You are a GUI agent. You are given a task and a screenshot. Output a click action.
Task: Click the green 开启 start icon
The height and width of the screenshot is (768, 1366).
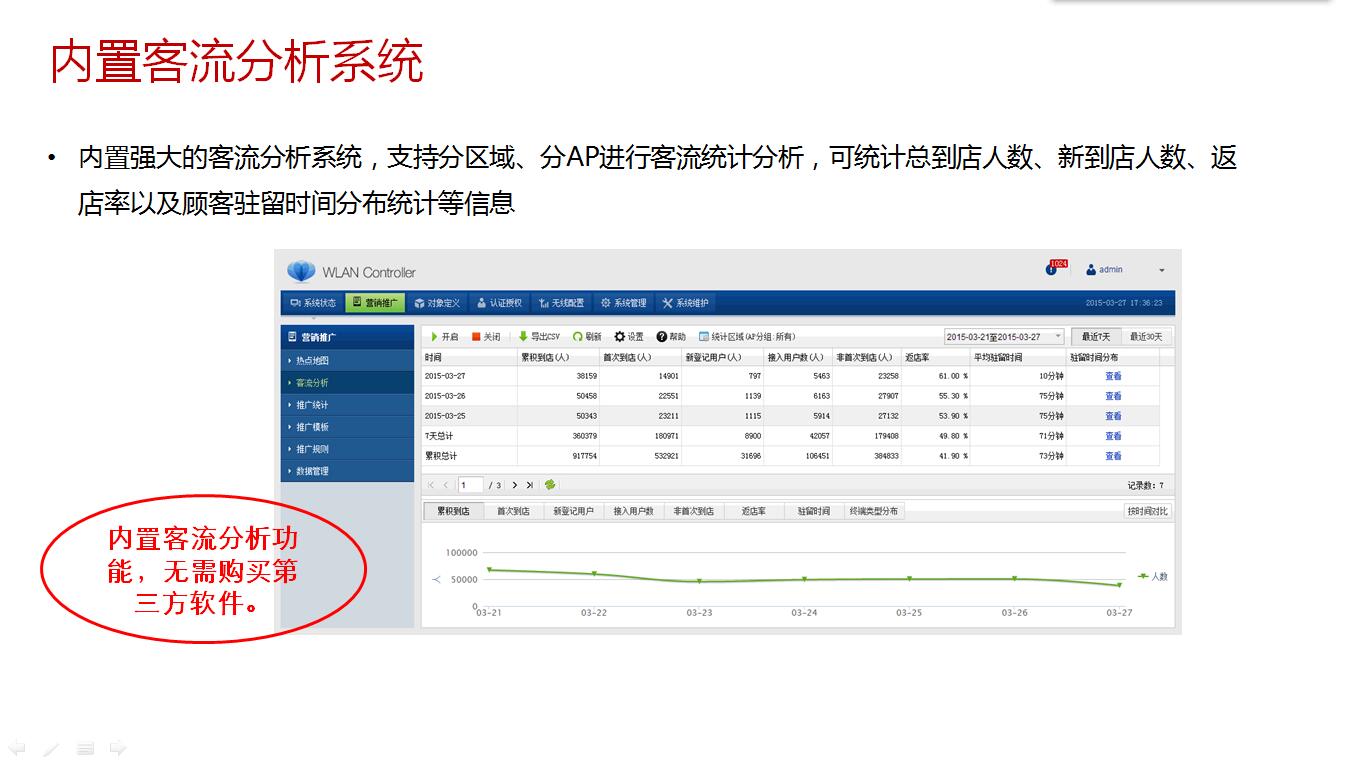click(x=434, y=337)
